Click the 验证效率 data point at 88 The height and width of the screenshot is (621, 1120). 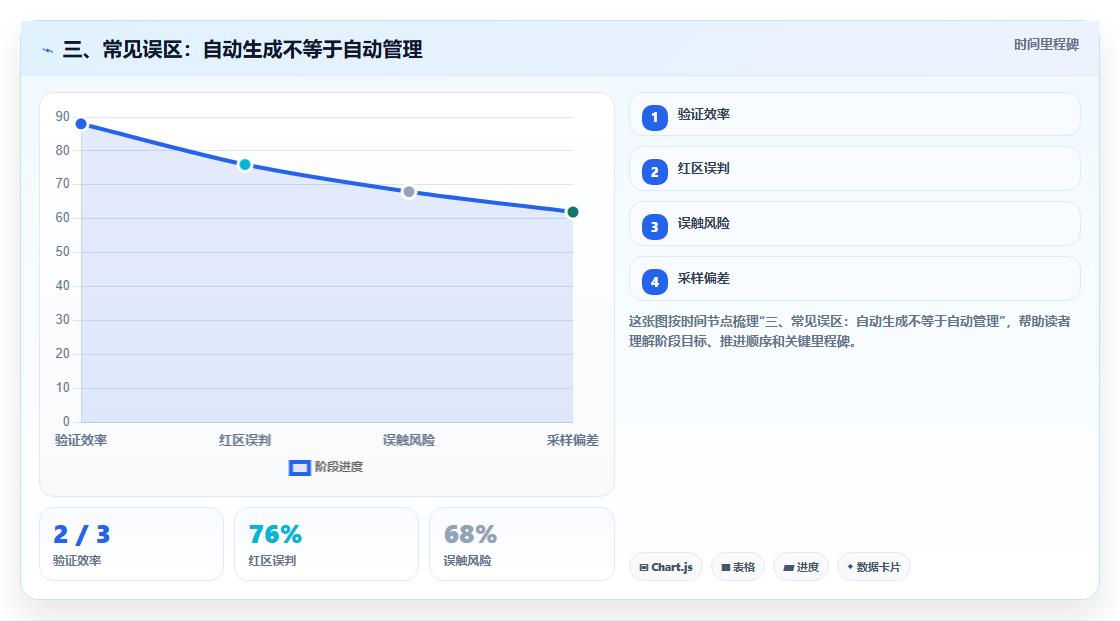[x=81, y=124]
